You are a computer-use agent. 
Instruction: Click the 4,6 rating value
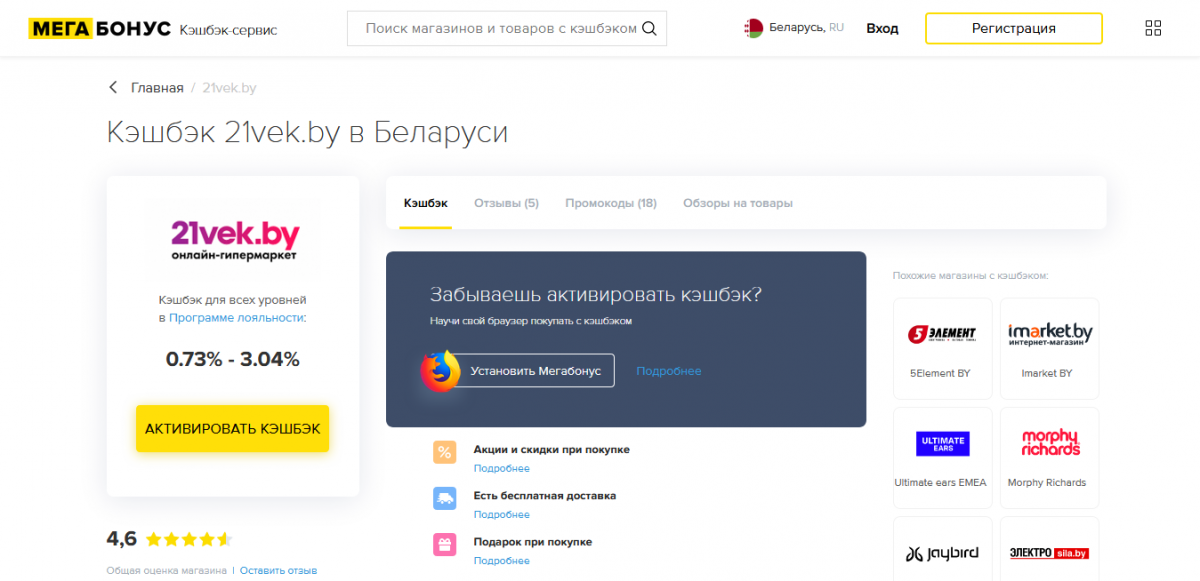121,539
